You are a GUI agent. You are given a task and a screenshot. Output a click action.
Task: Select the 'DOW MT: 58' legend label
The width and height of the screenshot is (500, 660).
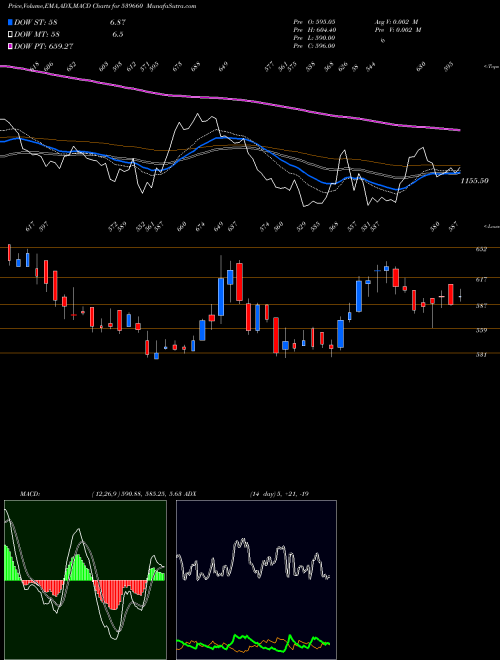click(37, 35)
